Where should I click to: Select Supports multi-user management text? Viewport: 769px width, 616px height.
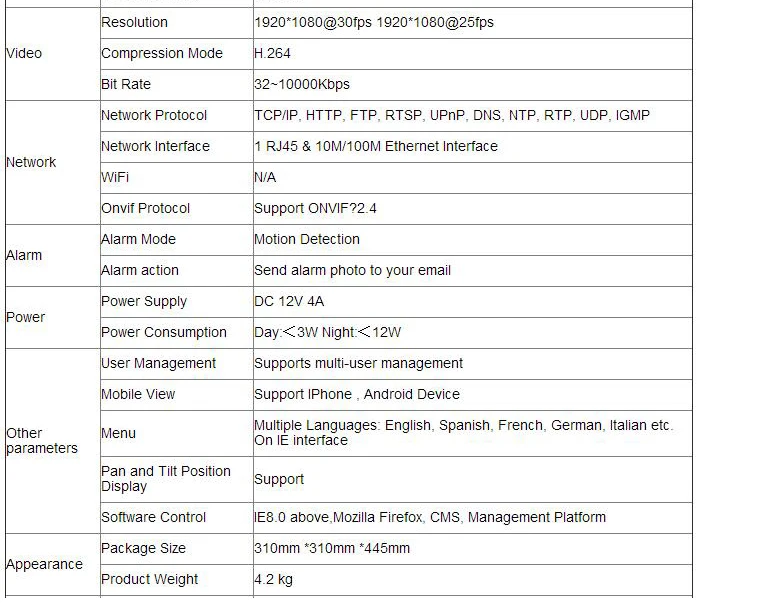358,363
